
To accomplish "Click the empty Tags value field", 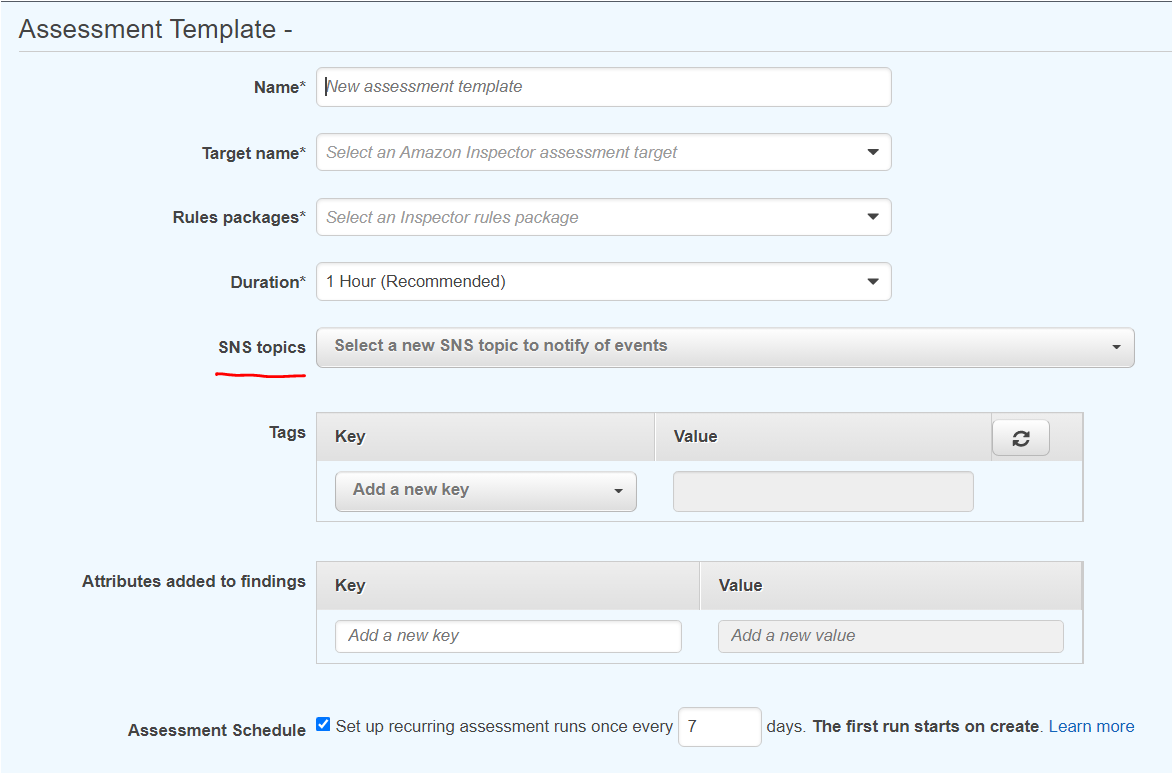I will pyautogui.click(x=822, y=492).
